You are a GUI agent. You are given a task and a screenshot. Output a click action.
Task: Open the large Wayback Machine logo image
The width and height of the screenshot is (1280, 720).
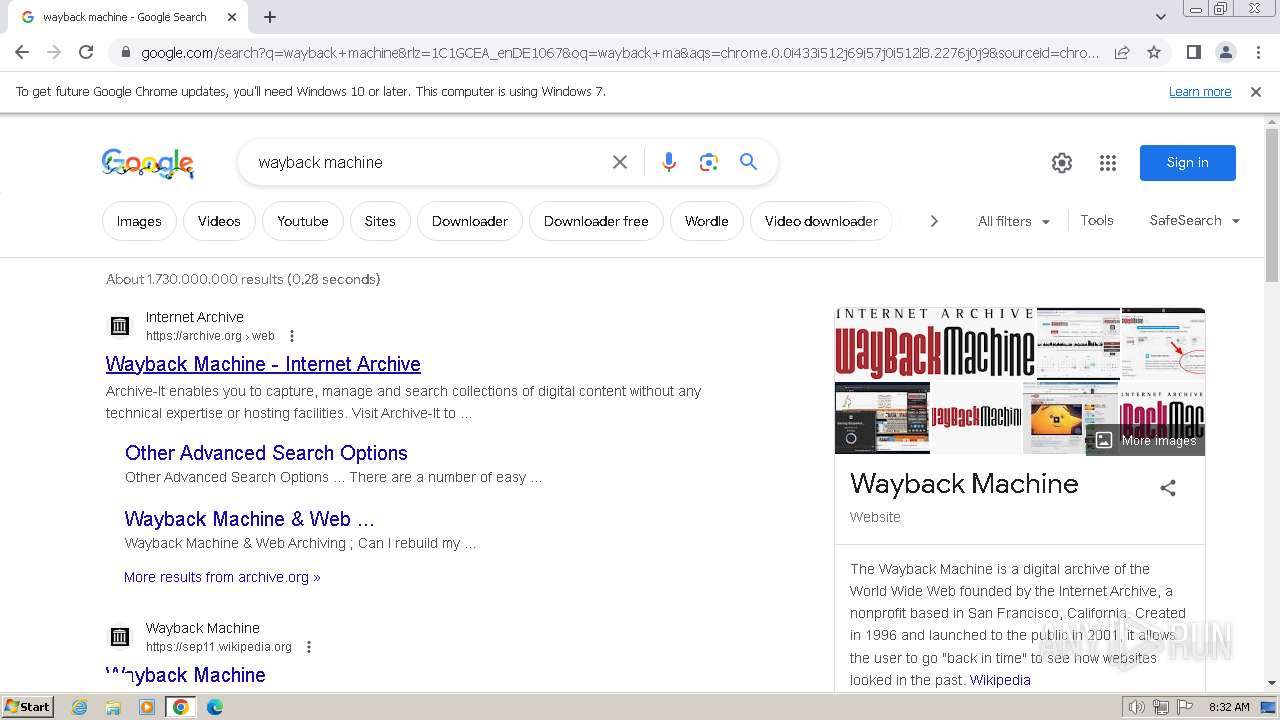point(935,344)
